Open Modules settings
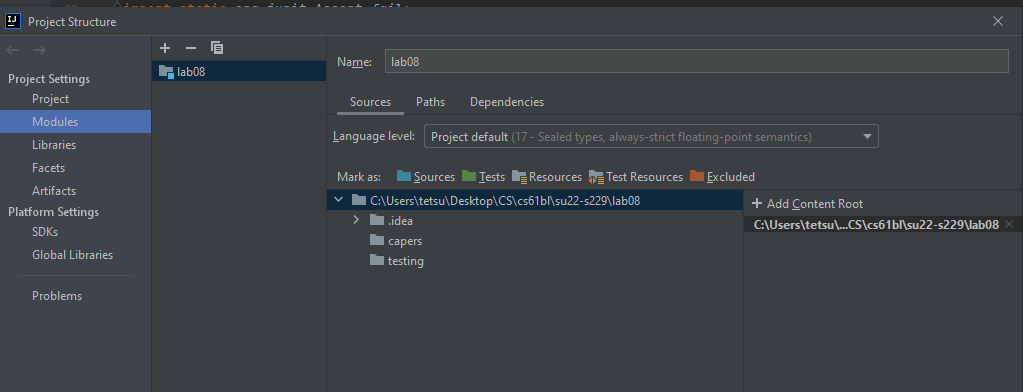Viewport: 1023px width, 392px height. coord(76,122)
